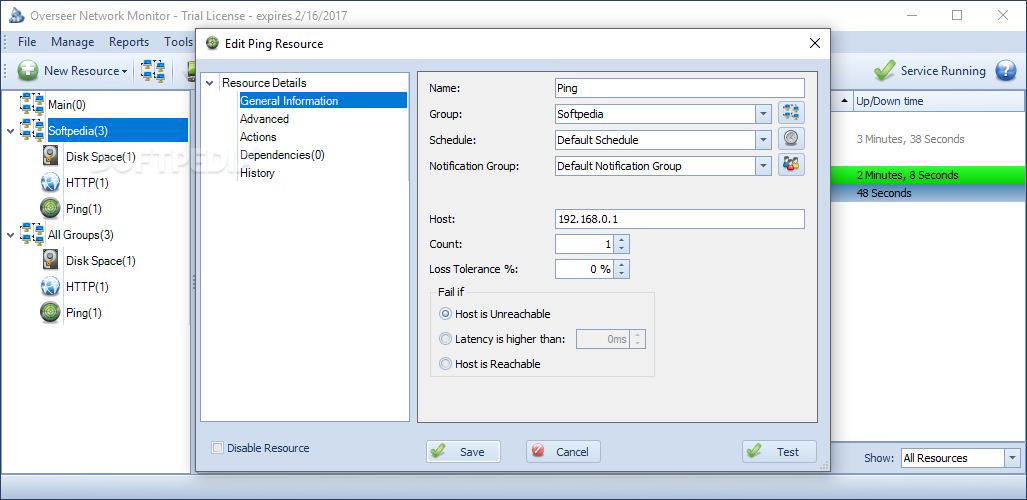This screenshot has width=1027, height=500.
Task: Click the Save button
Action: tap(463, 452)
